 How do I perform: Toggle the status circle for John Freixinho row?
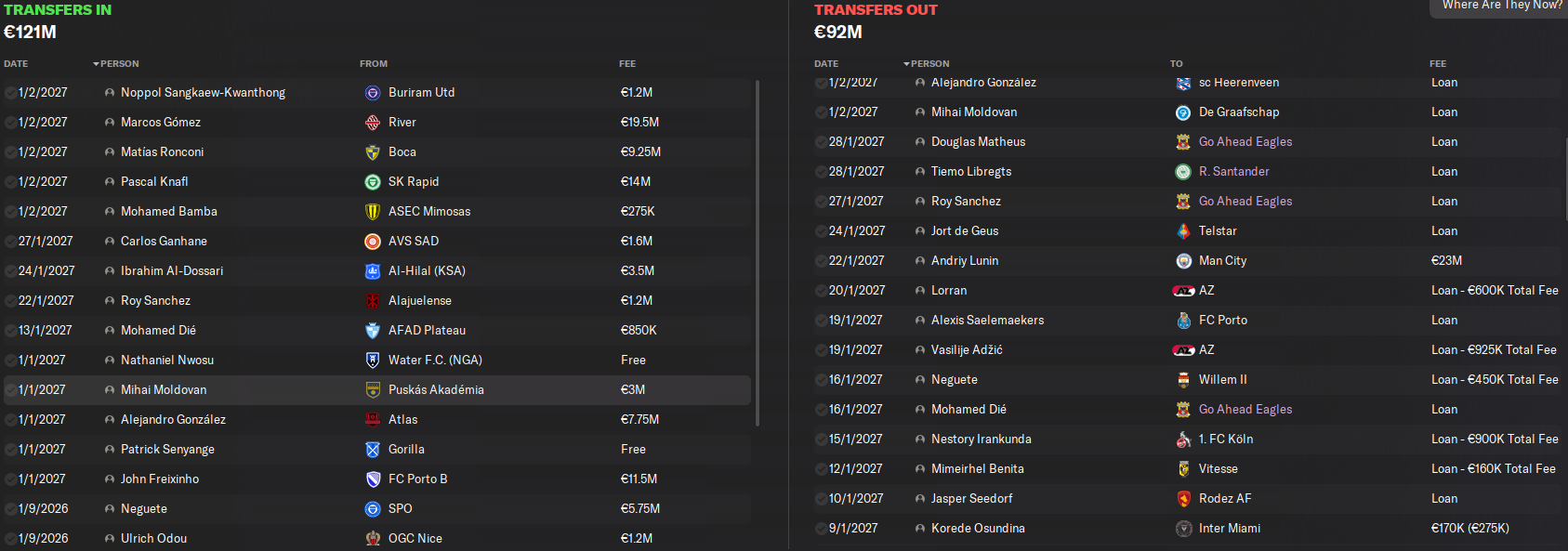(x=10, y=479)
